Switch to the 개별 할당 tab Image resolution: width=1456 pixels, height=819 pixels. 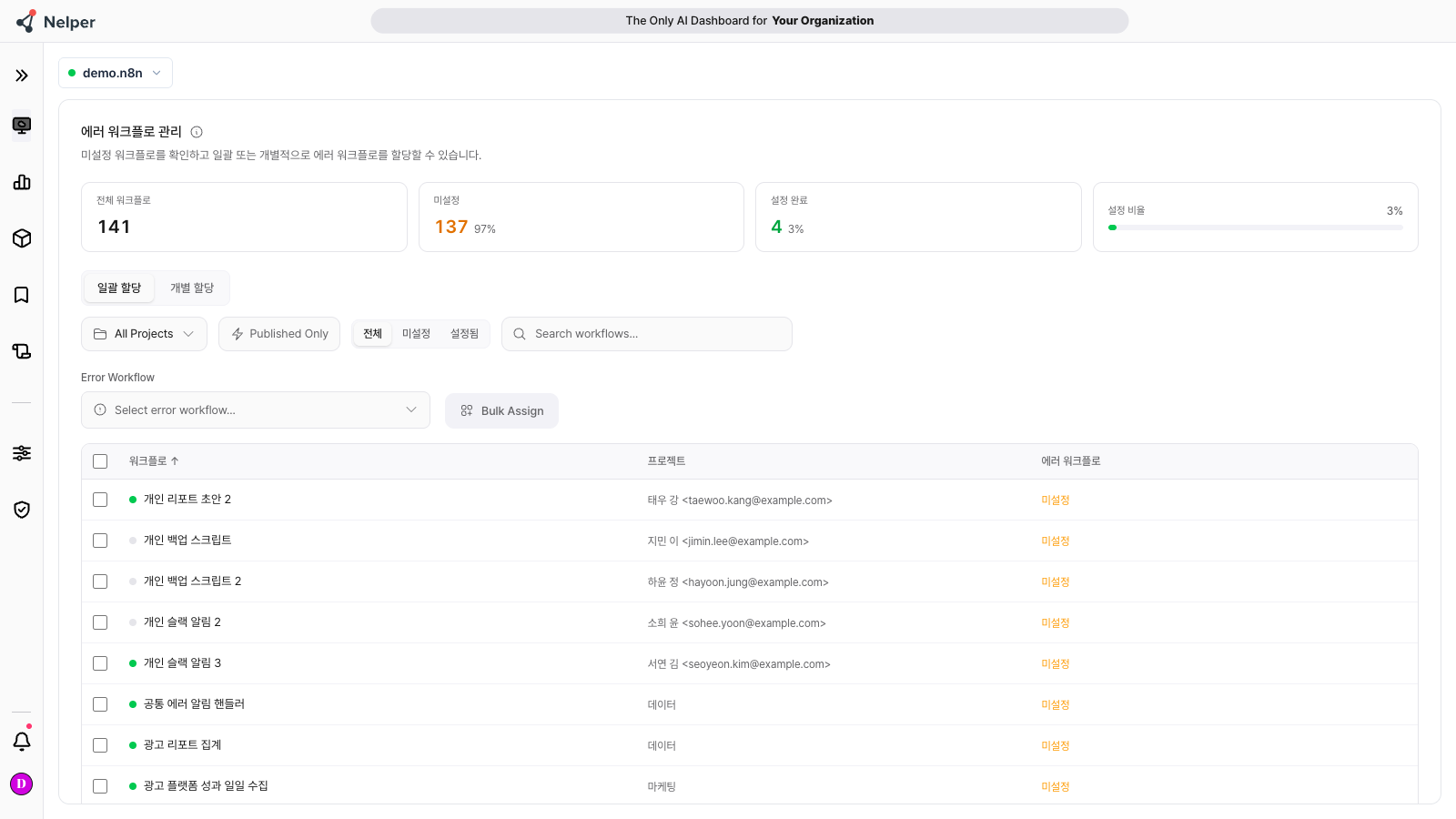(x=192, y=288)
